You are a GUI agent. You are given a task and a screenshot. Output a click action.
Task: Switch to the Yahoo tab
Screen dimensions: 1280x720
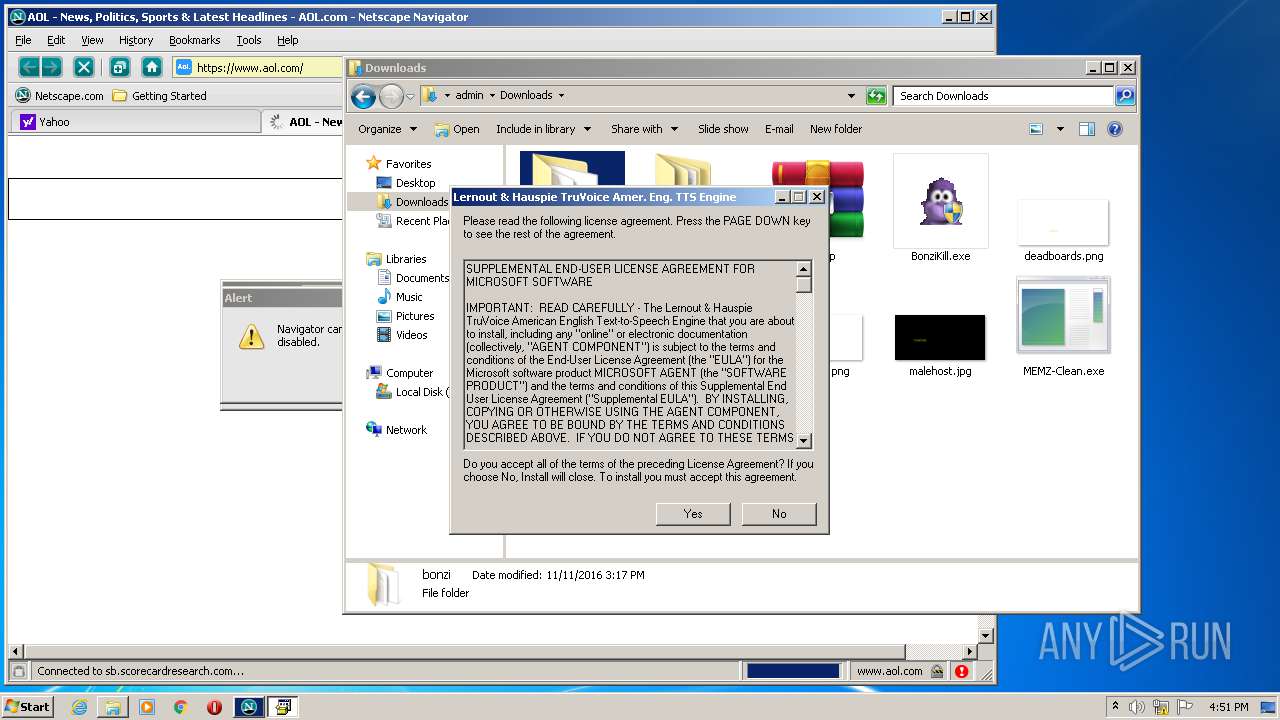coord(135,122)
